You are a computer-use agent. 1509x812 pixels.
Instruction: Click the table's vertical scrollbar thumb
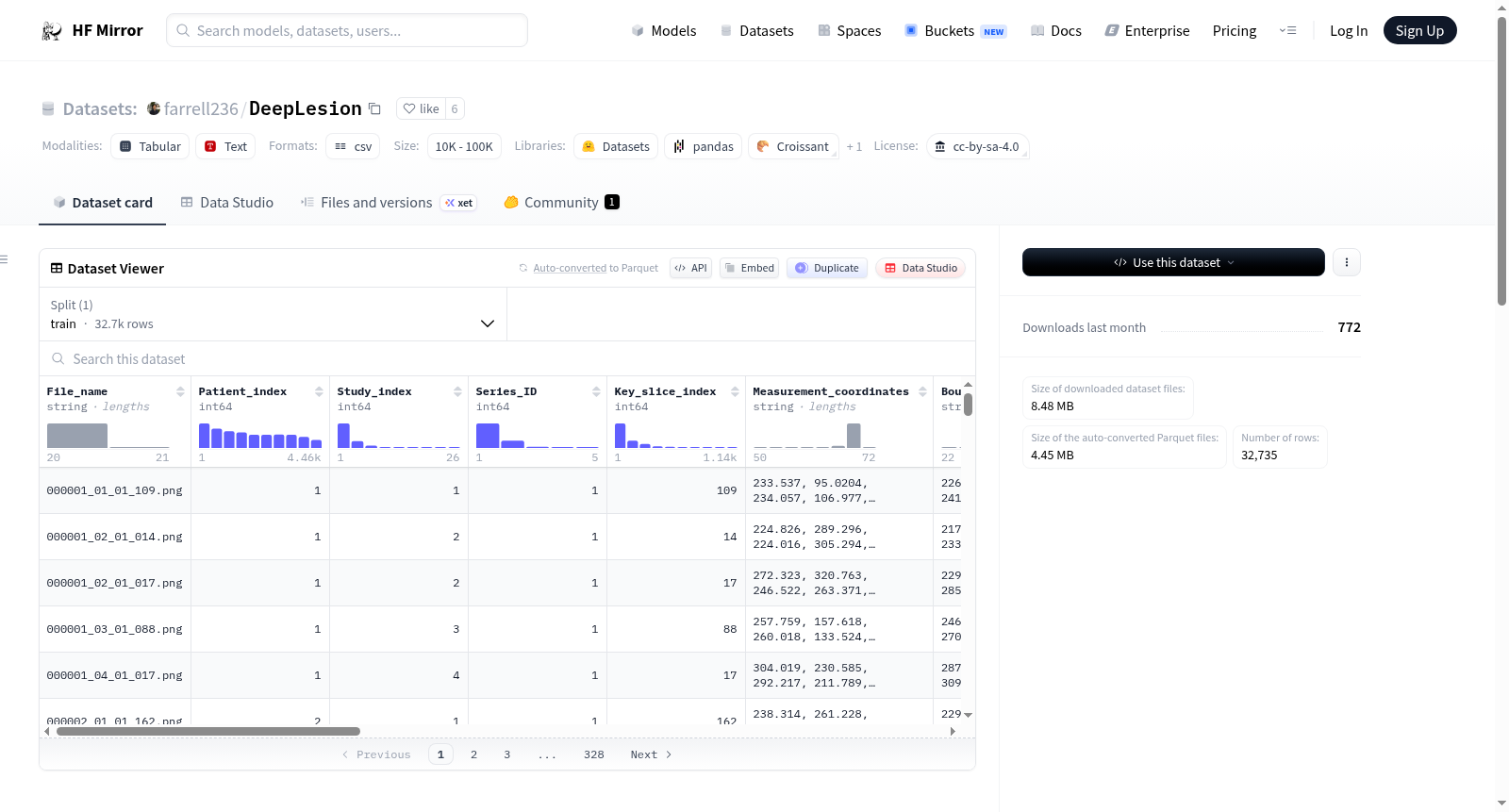pos(969,405)
